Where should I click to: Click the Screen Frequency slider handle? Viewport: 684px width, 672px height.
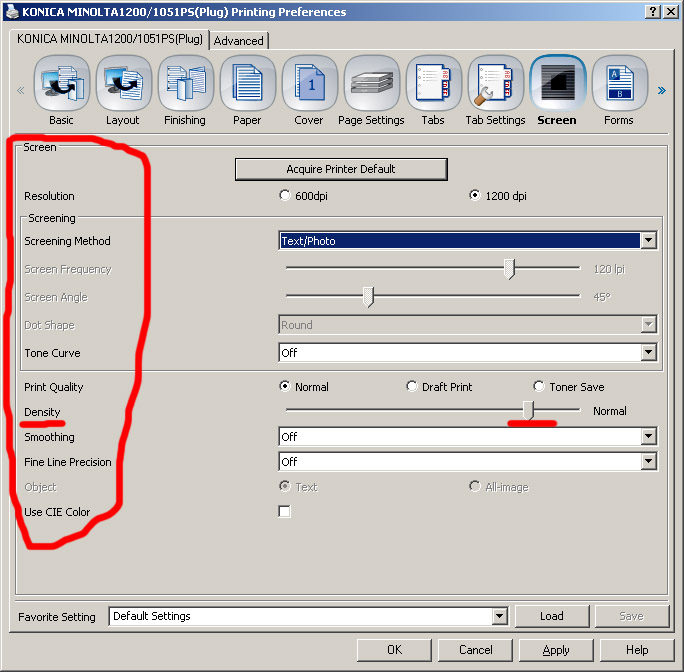(x=509, y=269)
